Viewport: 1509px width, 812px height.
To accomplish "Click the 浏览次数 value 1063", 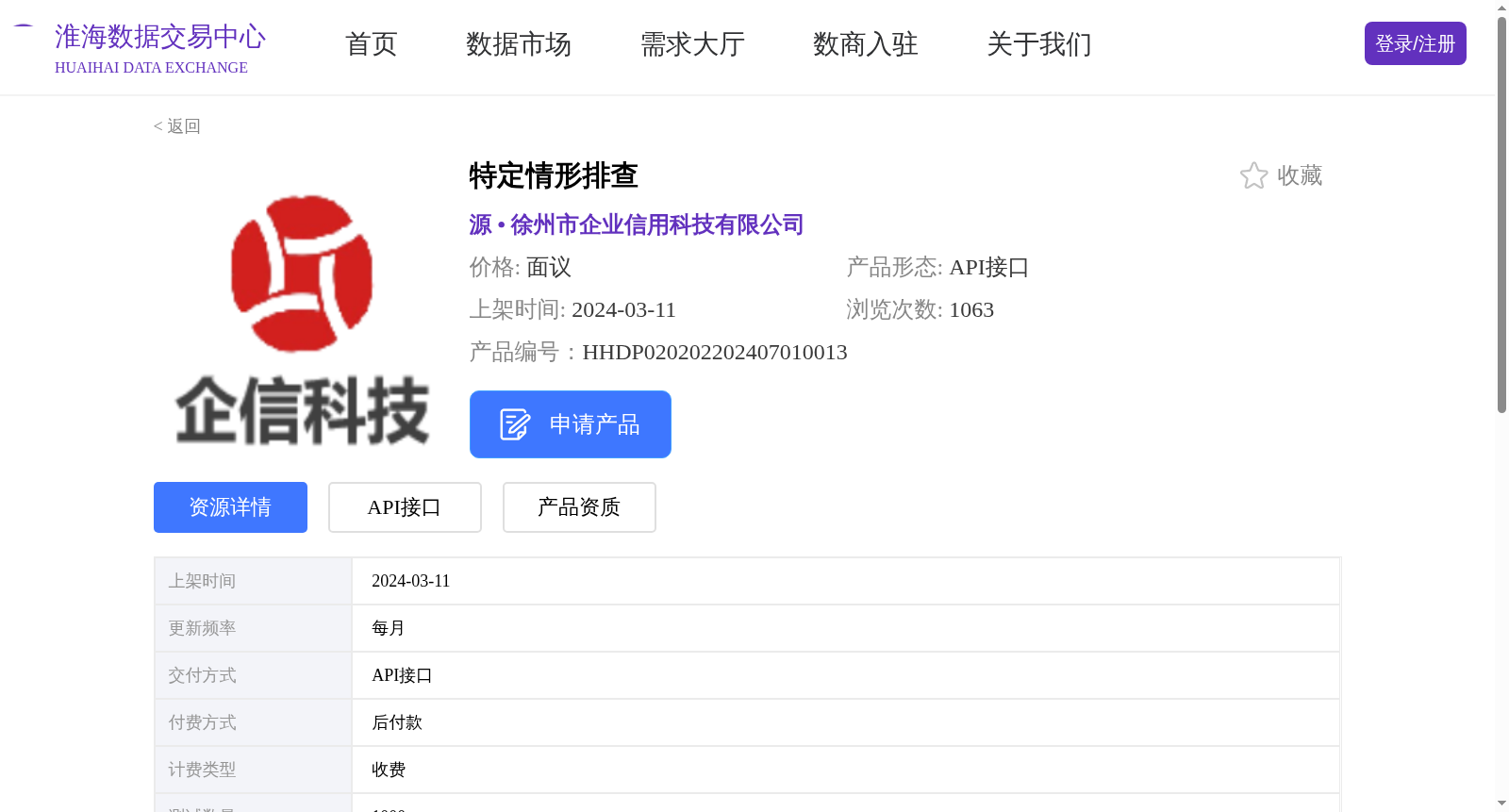I will (971, 309).
